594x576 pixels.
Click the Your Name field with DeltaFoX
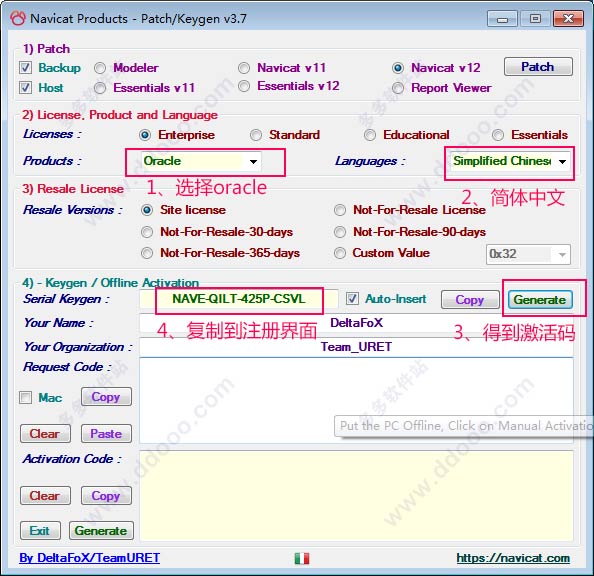click(x=356, y=323)
